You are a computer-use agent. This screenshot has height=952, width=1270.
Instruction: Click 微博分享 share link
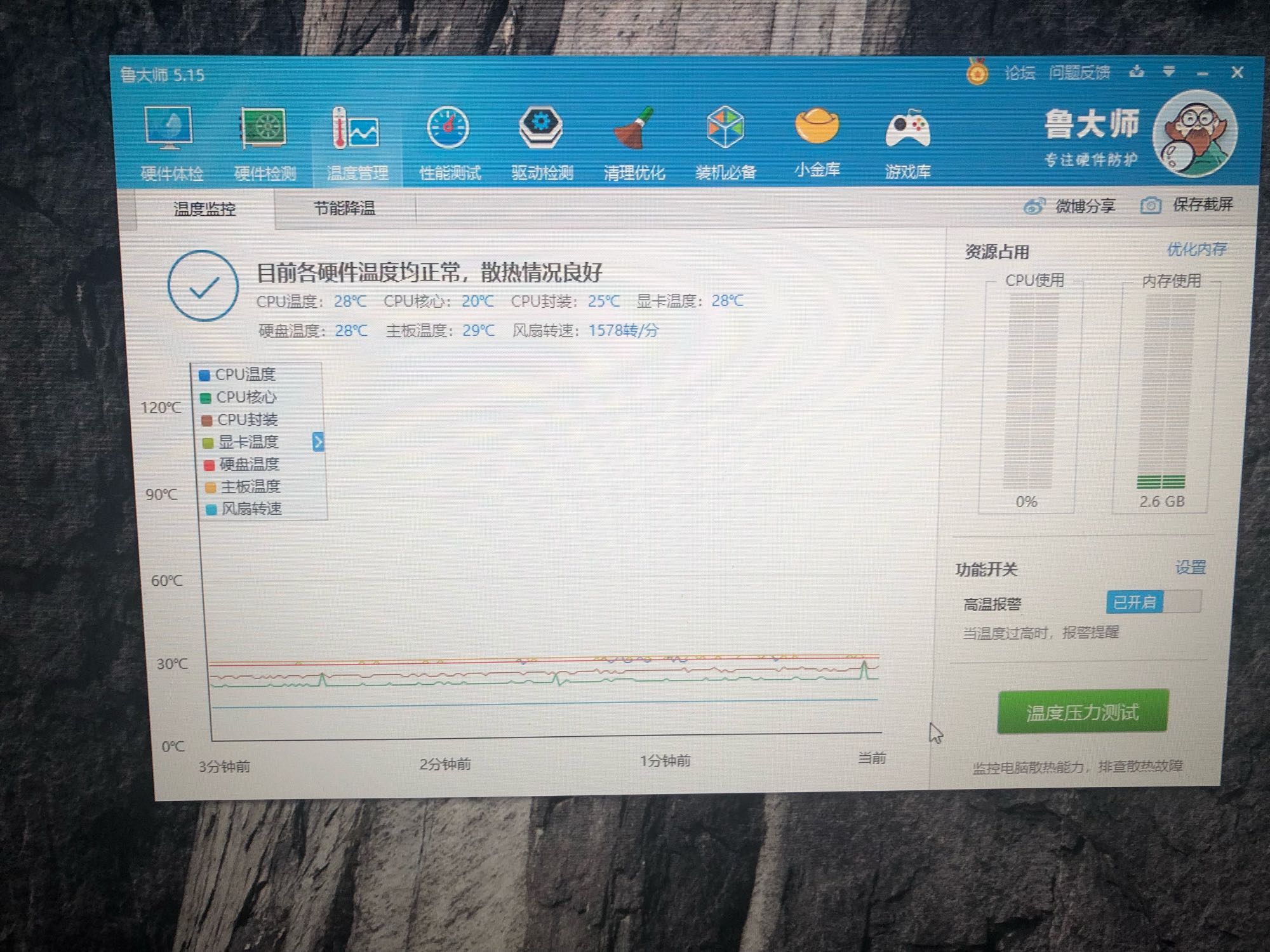1085,206
